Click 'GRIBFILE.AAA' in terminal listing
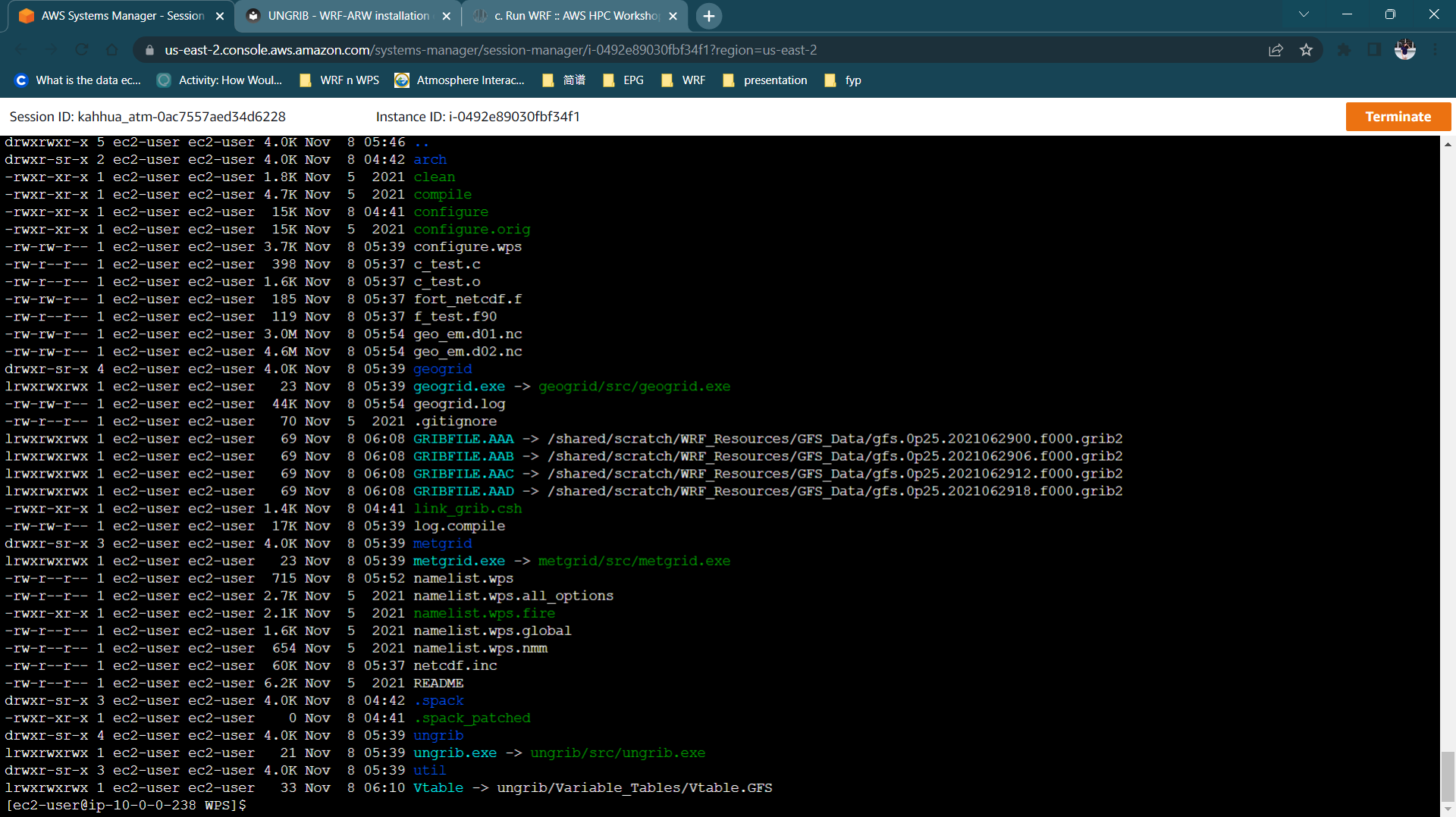Screen dimensions: 1456x817 tap(463, 439)
